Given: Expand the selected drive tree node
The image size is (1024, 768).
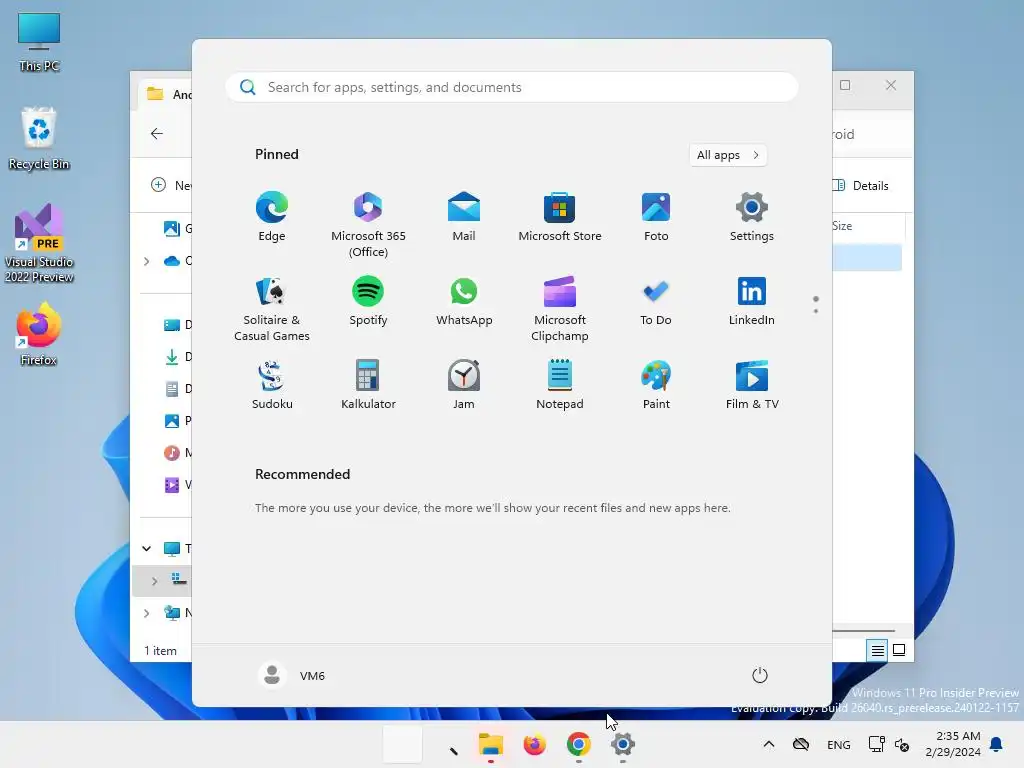Looking at the screenshot, I should click(x=155, y=581).
